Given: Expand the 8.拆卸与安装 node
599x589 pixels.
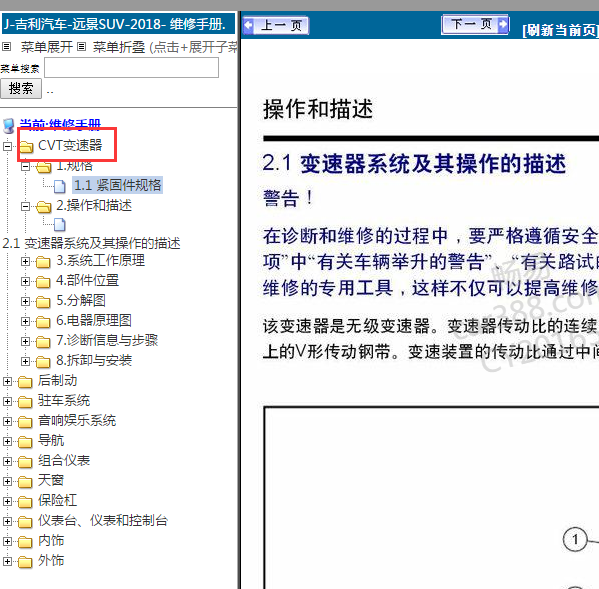Looking at the screenshot, I should pos(25,361).
